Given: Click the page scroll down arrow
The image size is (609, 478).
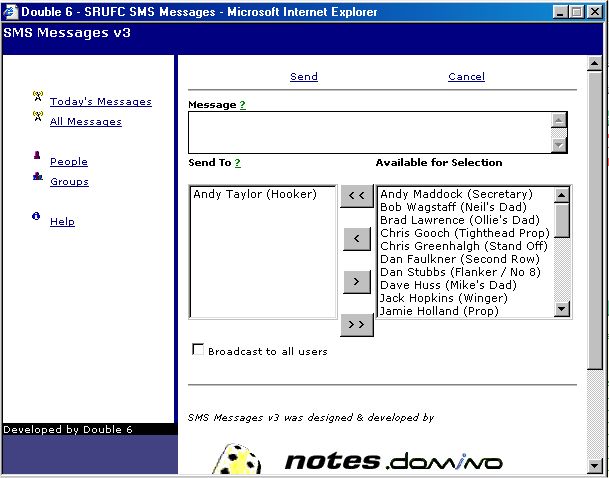Looking at the screenshot, I should 595,465.
